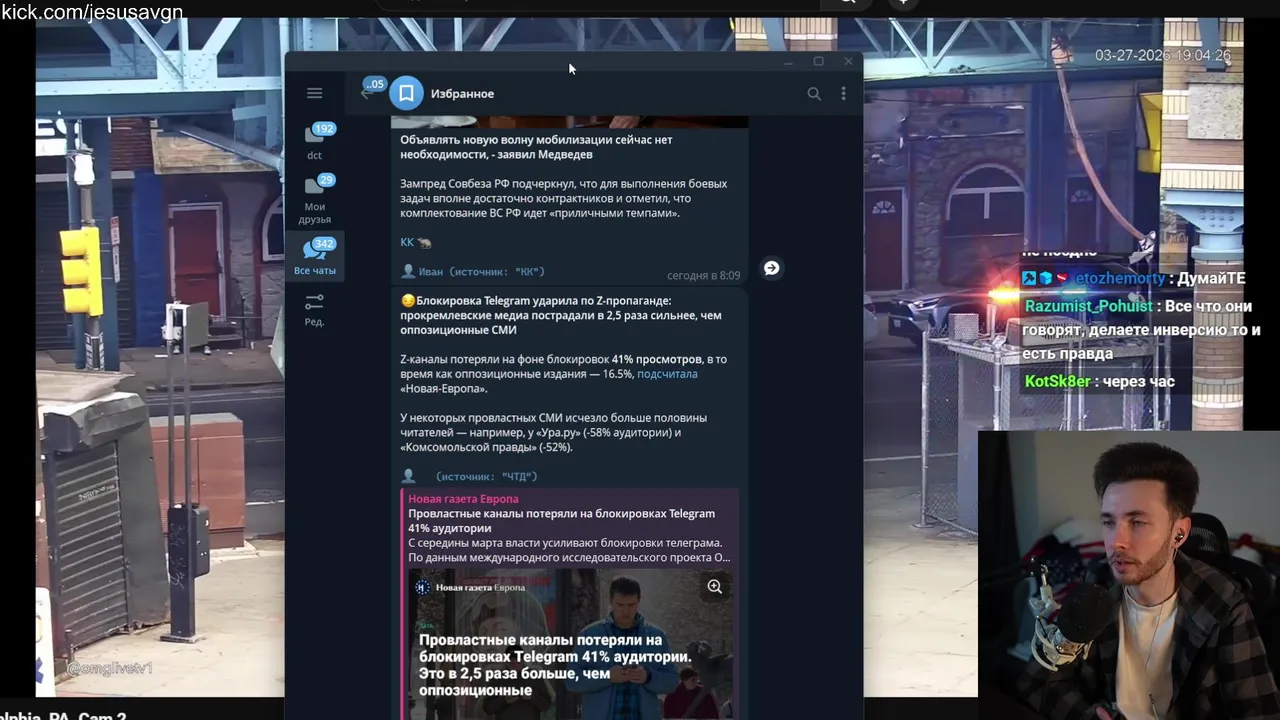Click the Избранное chat title

[462, 93]
